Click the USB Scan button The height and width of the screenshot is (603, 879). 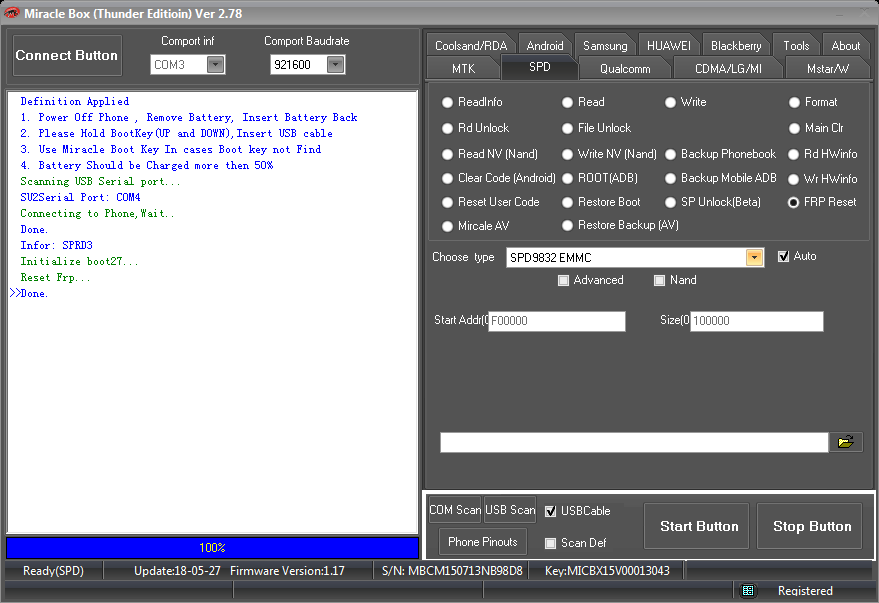[x=510, y=510]
